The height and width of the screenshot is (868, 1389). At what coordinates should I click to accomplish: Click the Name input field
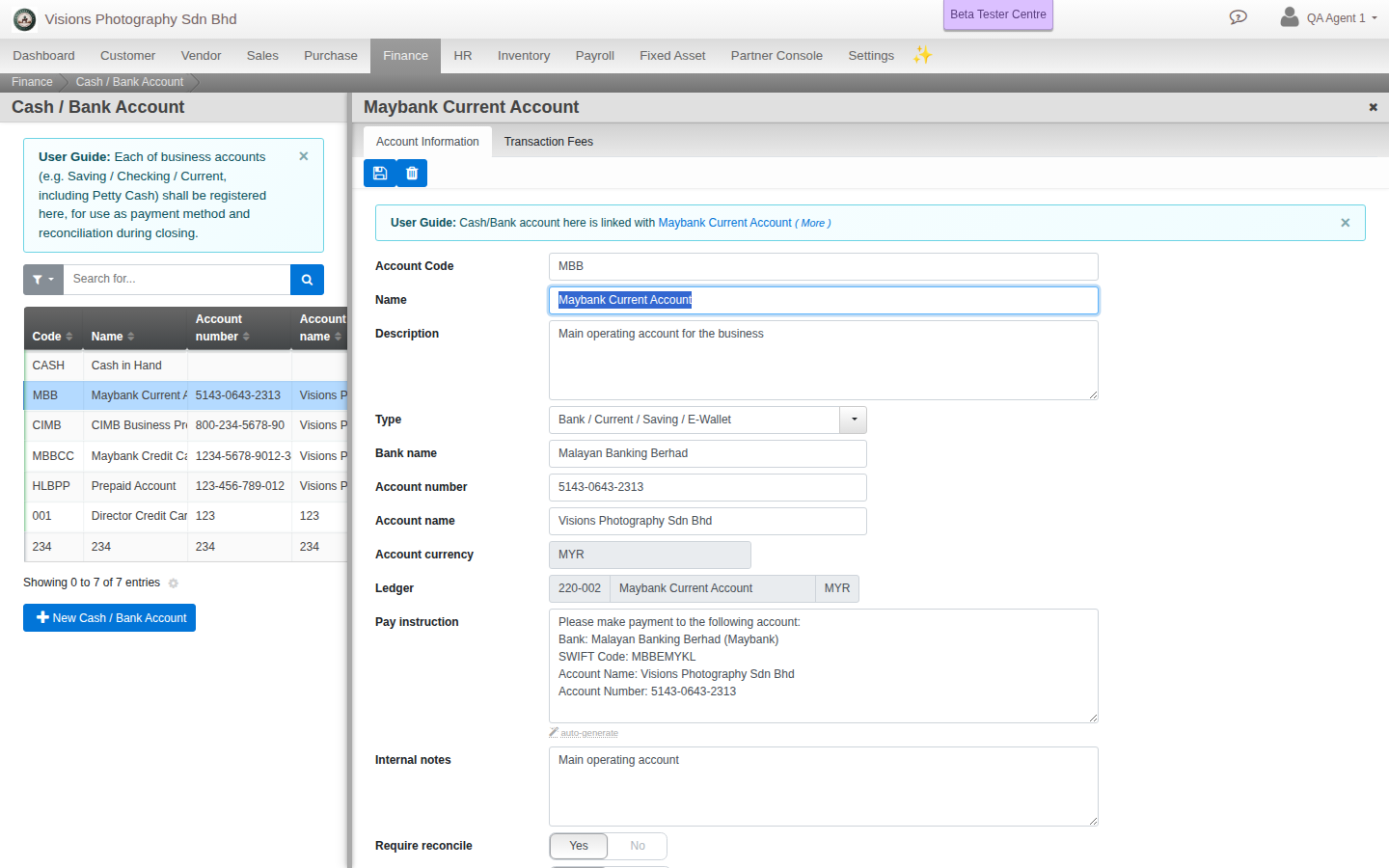tap(824, 300)
